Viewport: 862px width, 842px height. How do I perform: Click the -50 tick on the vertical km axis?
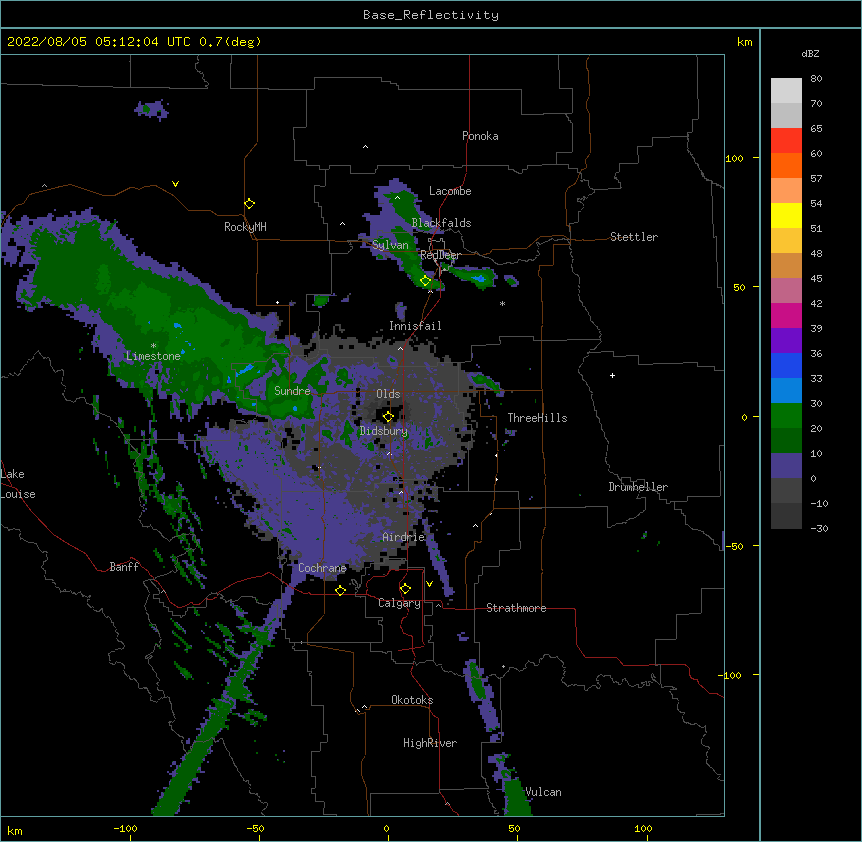734,546
